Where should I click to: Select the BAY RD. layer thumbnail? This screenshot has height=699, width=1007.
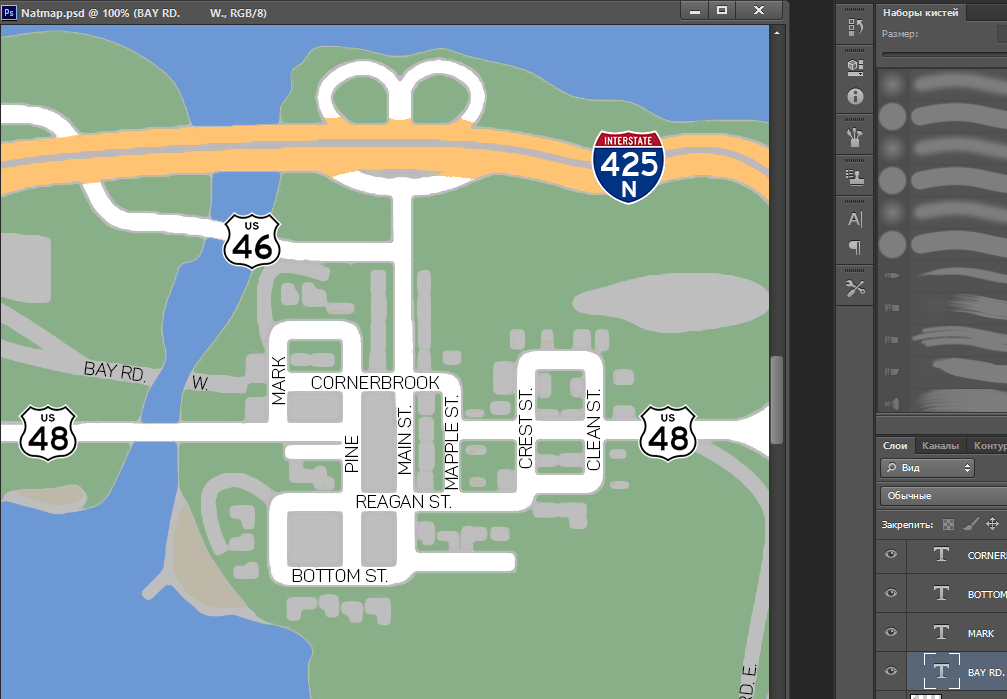coord(941,671)
